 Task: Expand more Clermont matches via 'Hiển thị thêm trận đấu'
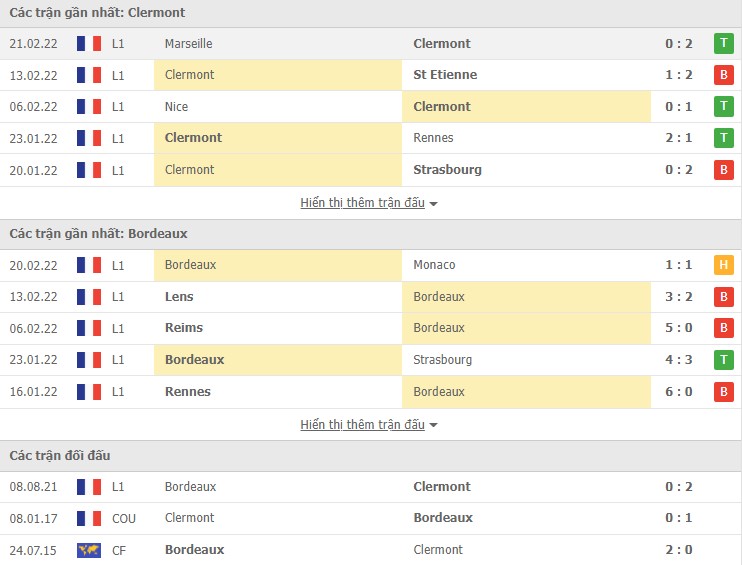[x=362, y=203]
